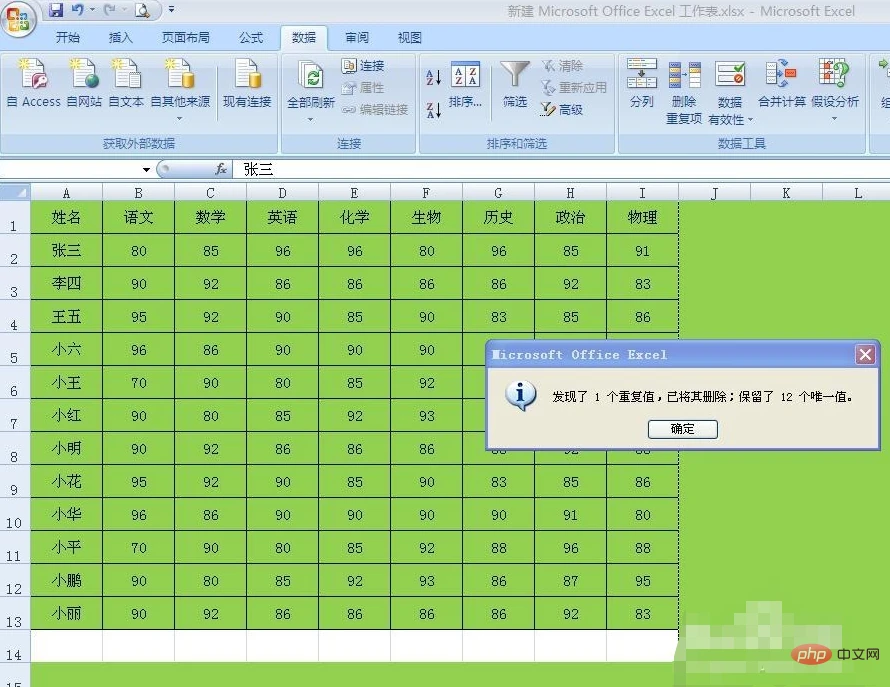Click the sort ascending A-Z icon
890x687 pixels.
tap(433, 78)
